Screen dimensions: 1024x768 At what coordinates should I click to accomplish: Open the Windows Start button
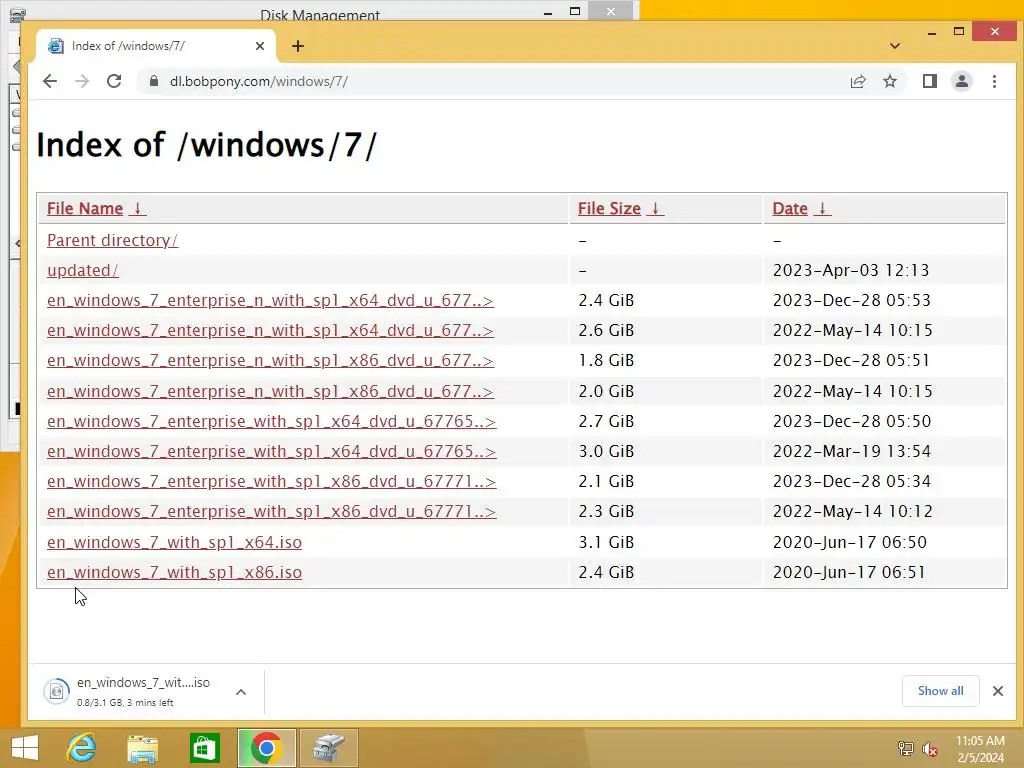point(24,748)
